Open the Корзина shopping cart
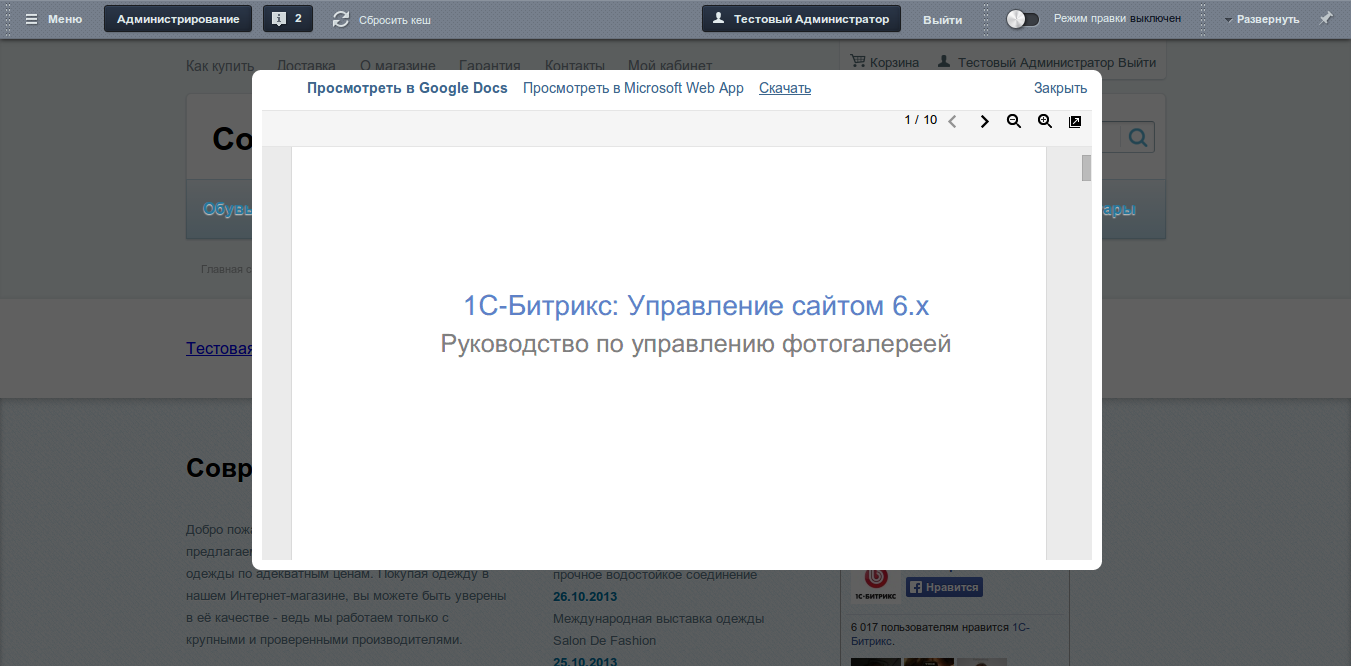This screenshot has width=1351, height=666. (x=886, y=61)
